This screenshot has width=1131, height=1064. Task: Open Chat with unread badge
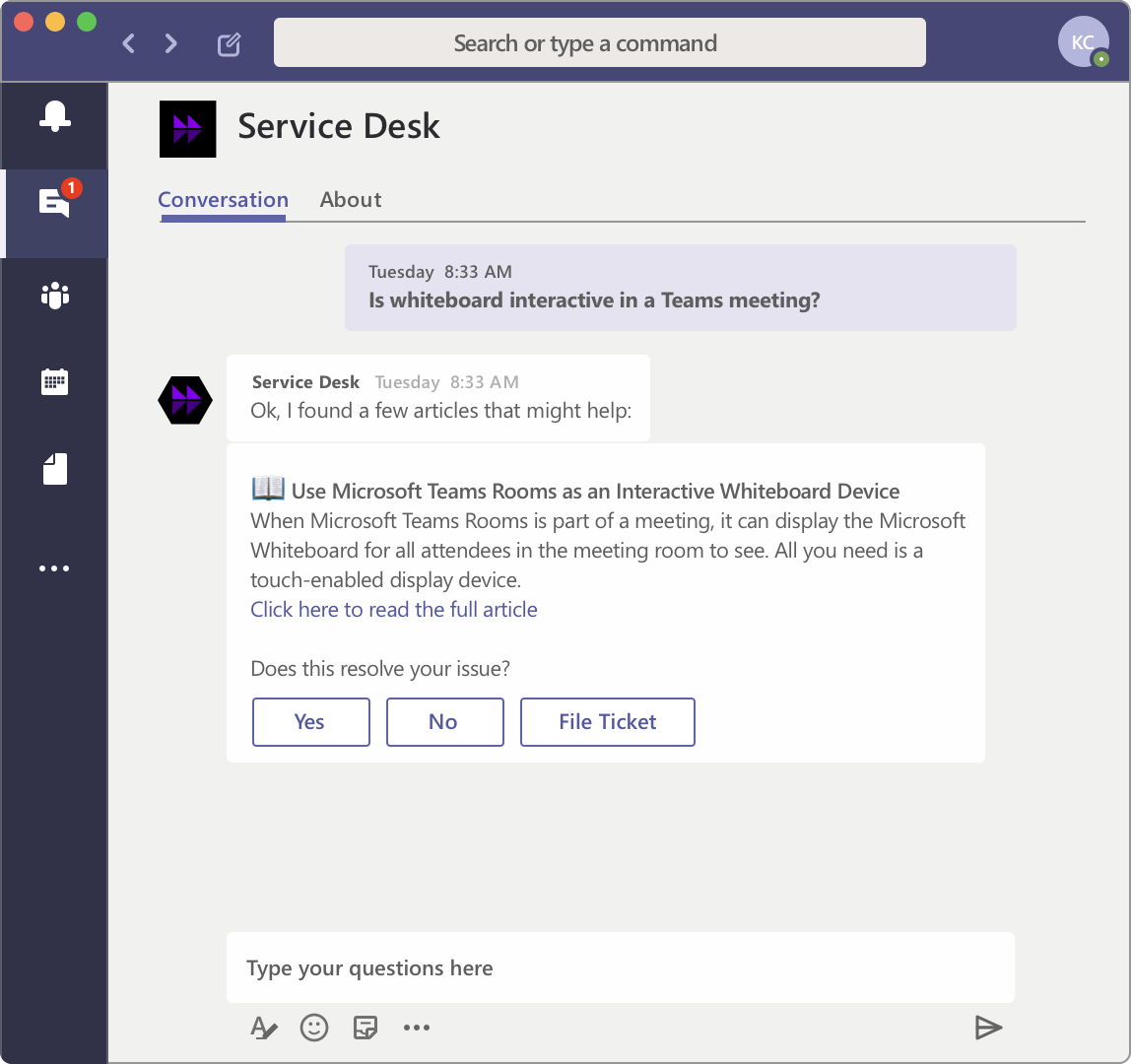[x=54, y=202]
